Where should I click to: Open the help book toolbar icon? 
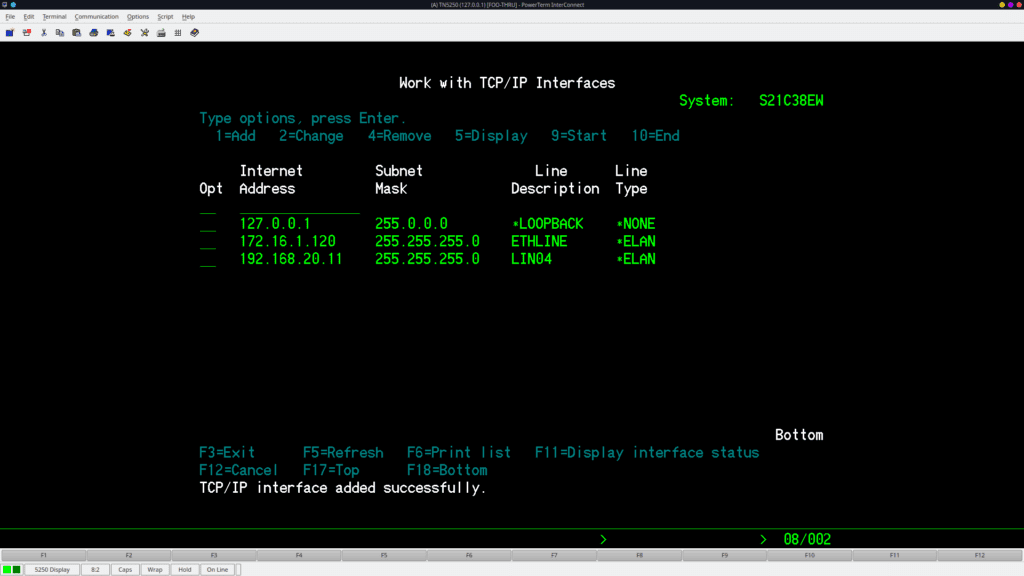(x=195, y=33)
